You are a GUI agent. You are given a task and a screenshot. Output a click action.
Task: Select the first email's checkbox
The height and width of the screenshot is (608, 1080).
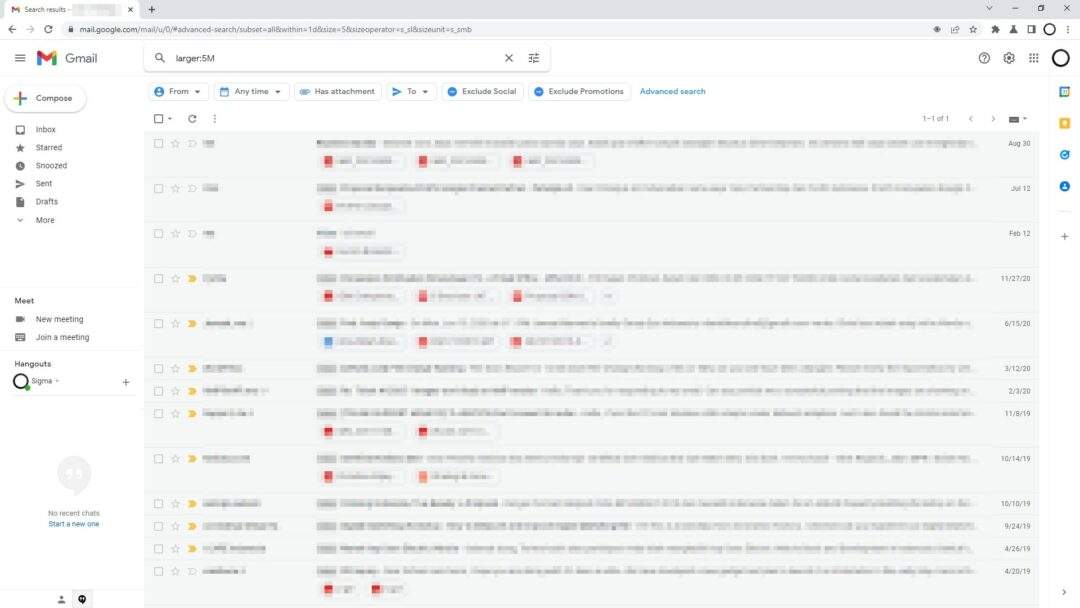click(158, 143)
